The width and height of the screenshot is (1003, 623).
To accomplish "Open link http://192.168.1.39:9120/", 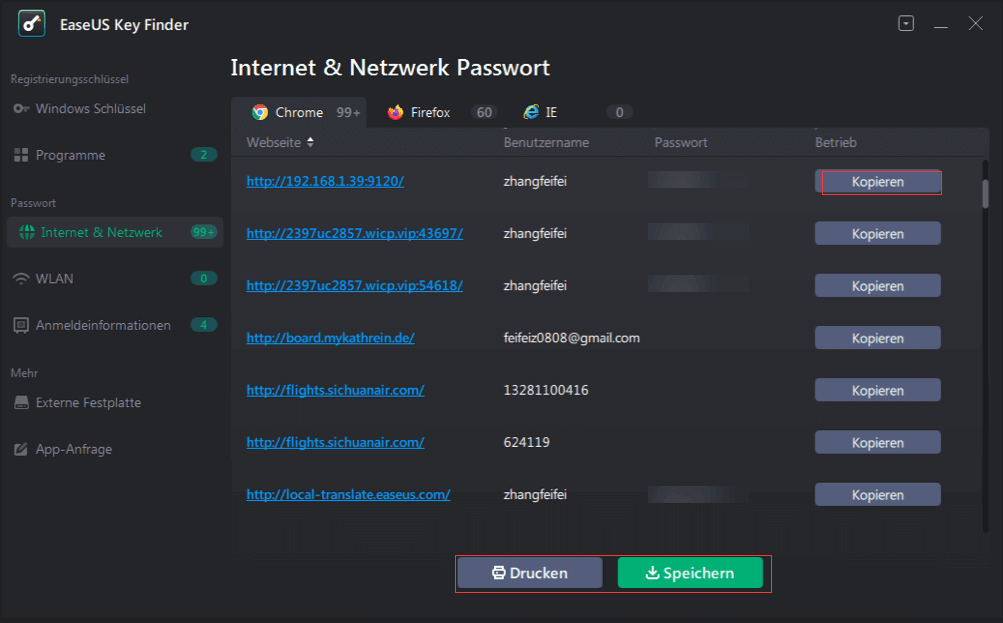I will click(x=325, y=181).
